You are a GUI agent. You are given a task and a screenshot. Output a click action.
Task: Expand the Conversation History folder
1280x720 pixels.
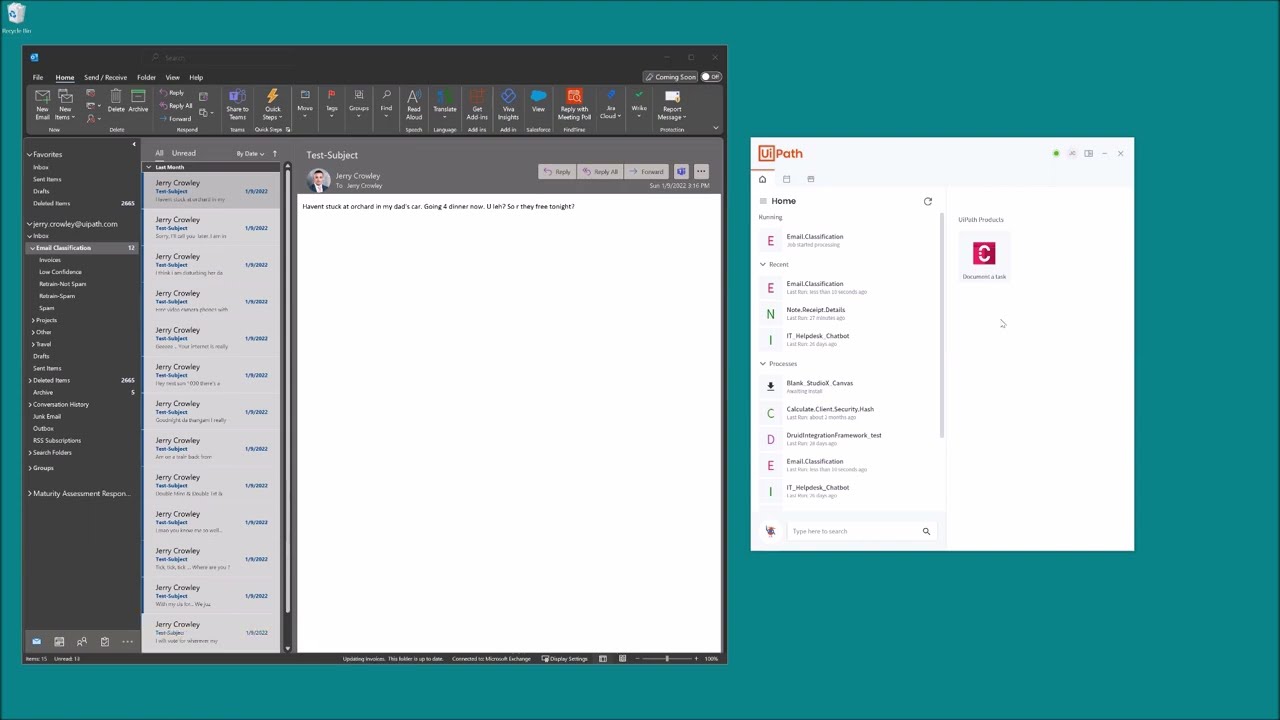pos(29,404)
